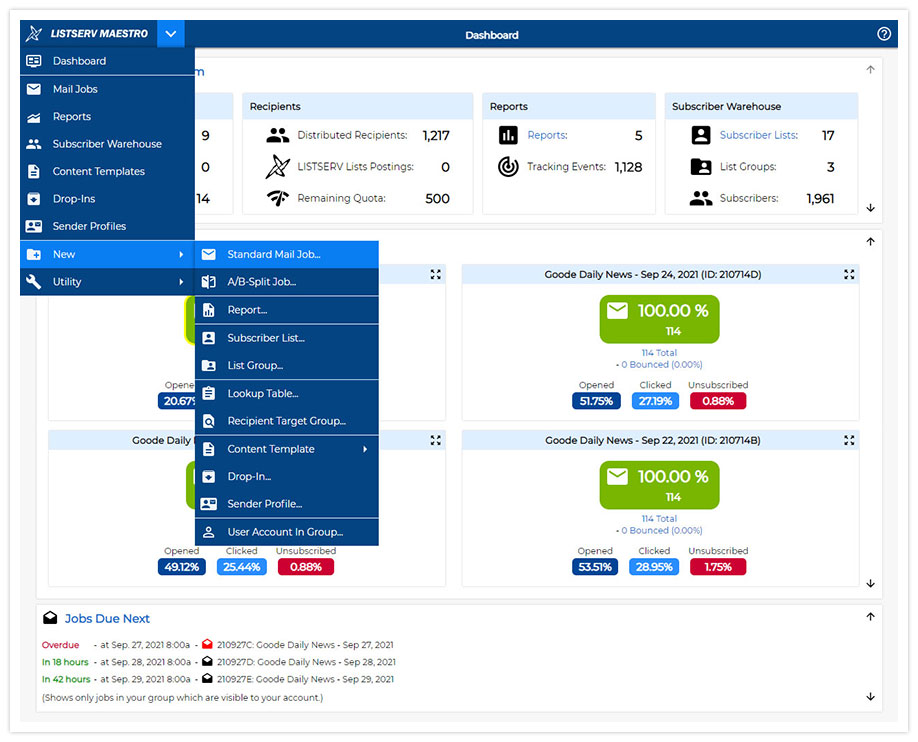Collapse the top overview section up arrow

[x=871, y=70]
